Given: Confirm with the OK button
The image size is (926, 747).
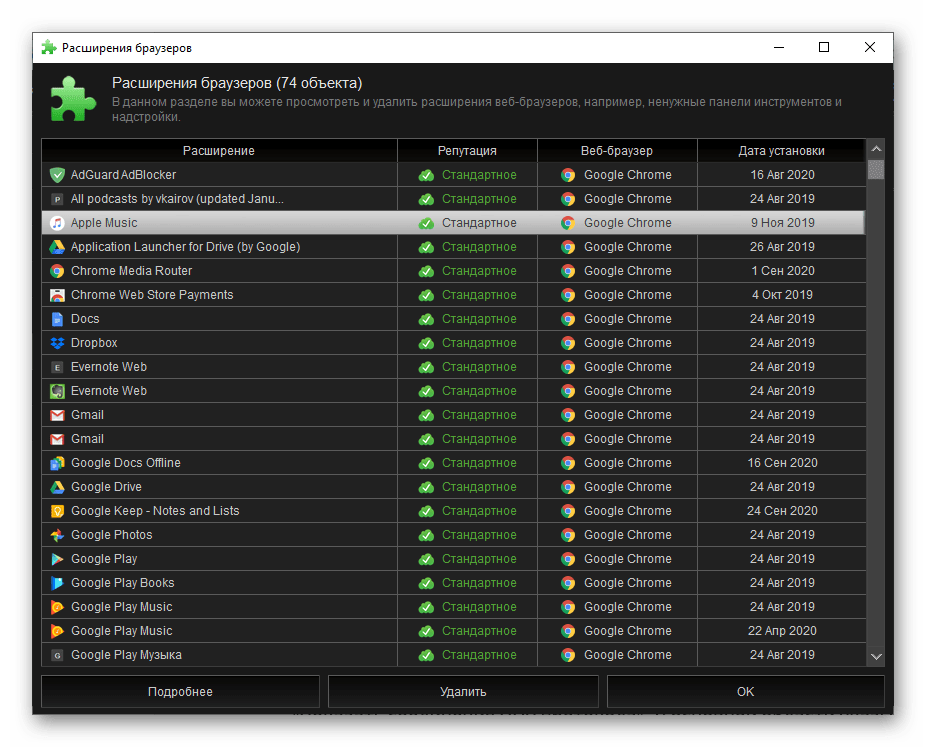Looking at the screenshot, I should pyautogui.click(x=745, y=691).
